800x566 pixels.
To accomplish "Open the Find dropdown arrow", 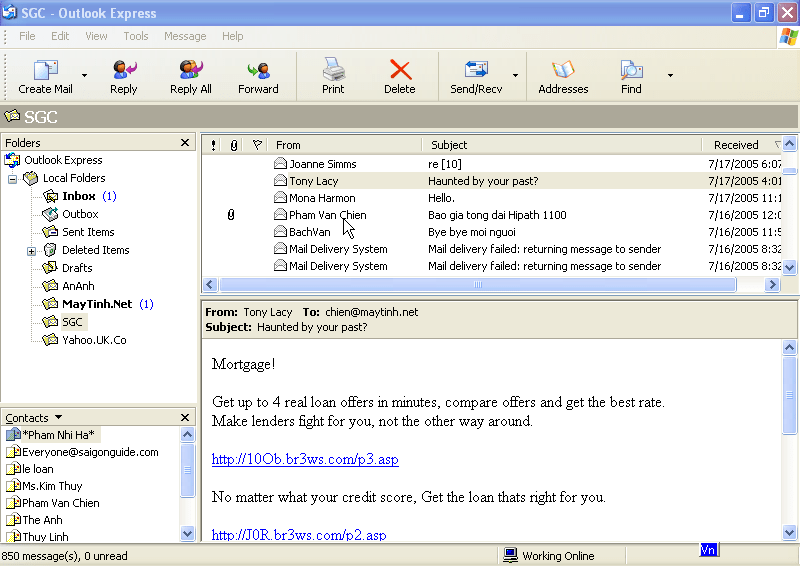I will pyautogui.click(x=670, y=76).
